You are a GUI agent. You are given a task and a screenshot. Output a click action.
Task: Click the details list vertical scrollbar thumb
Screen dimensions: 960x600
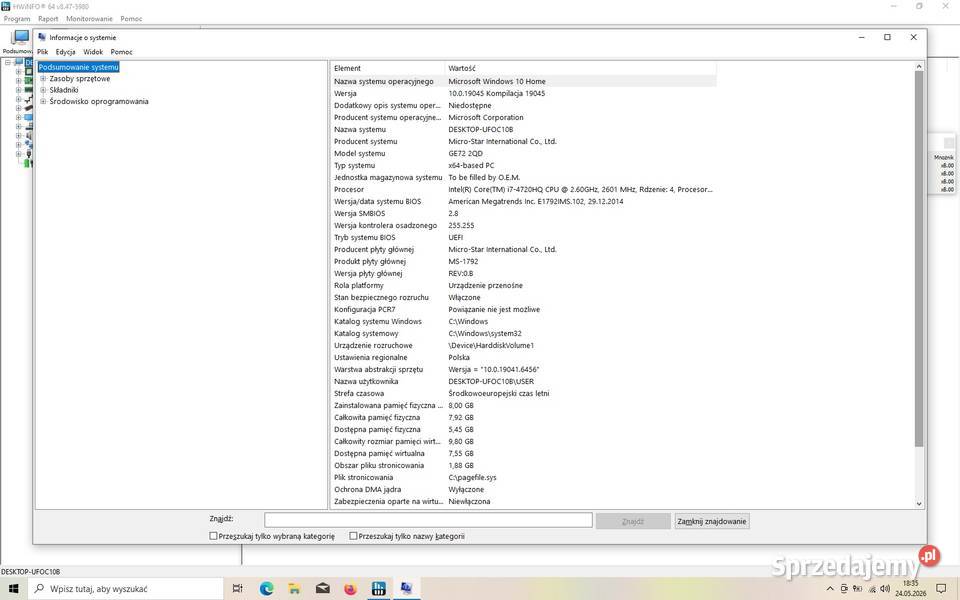pos(918,258)
